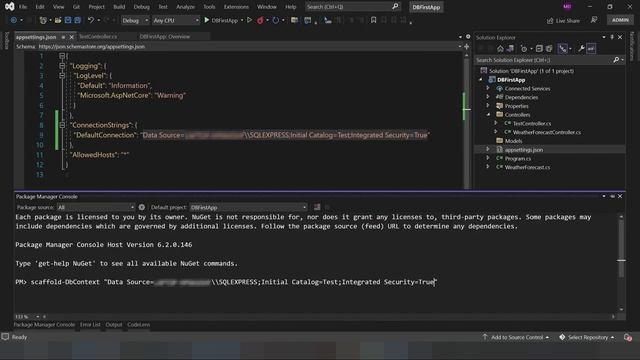Open the Package source dropdown
The height and width of the screenshot is (360, 640).
coord(96,207)
